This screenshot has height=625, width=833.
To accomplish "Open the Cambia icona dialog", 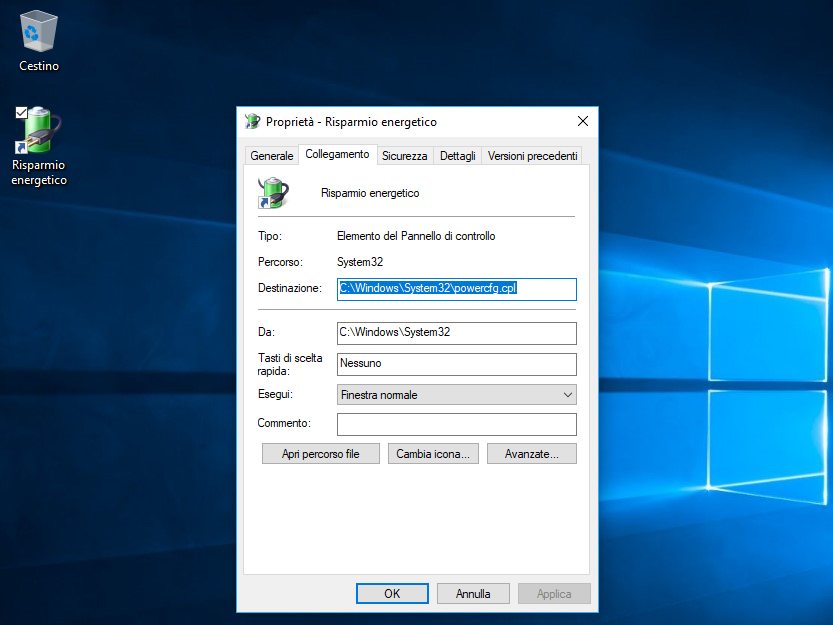I will (x=433, y=454).
